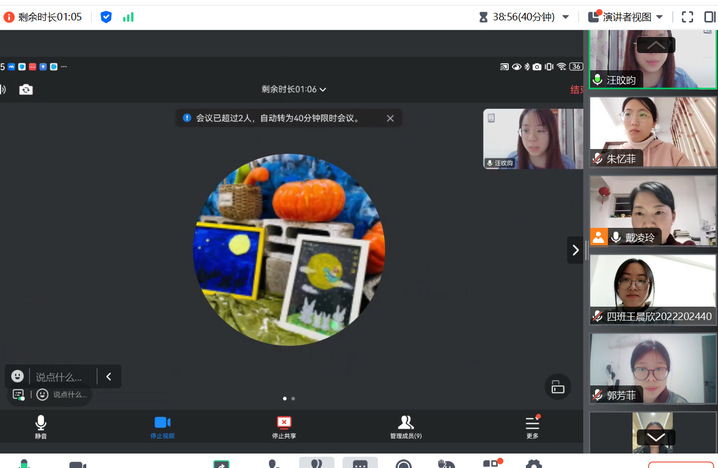Click the green network signal bars icon
The image size is (718, 468).
point(128,17)
